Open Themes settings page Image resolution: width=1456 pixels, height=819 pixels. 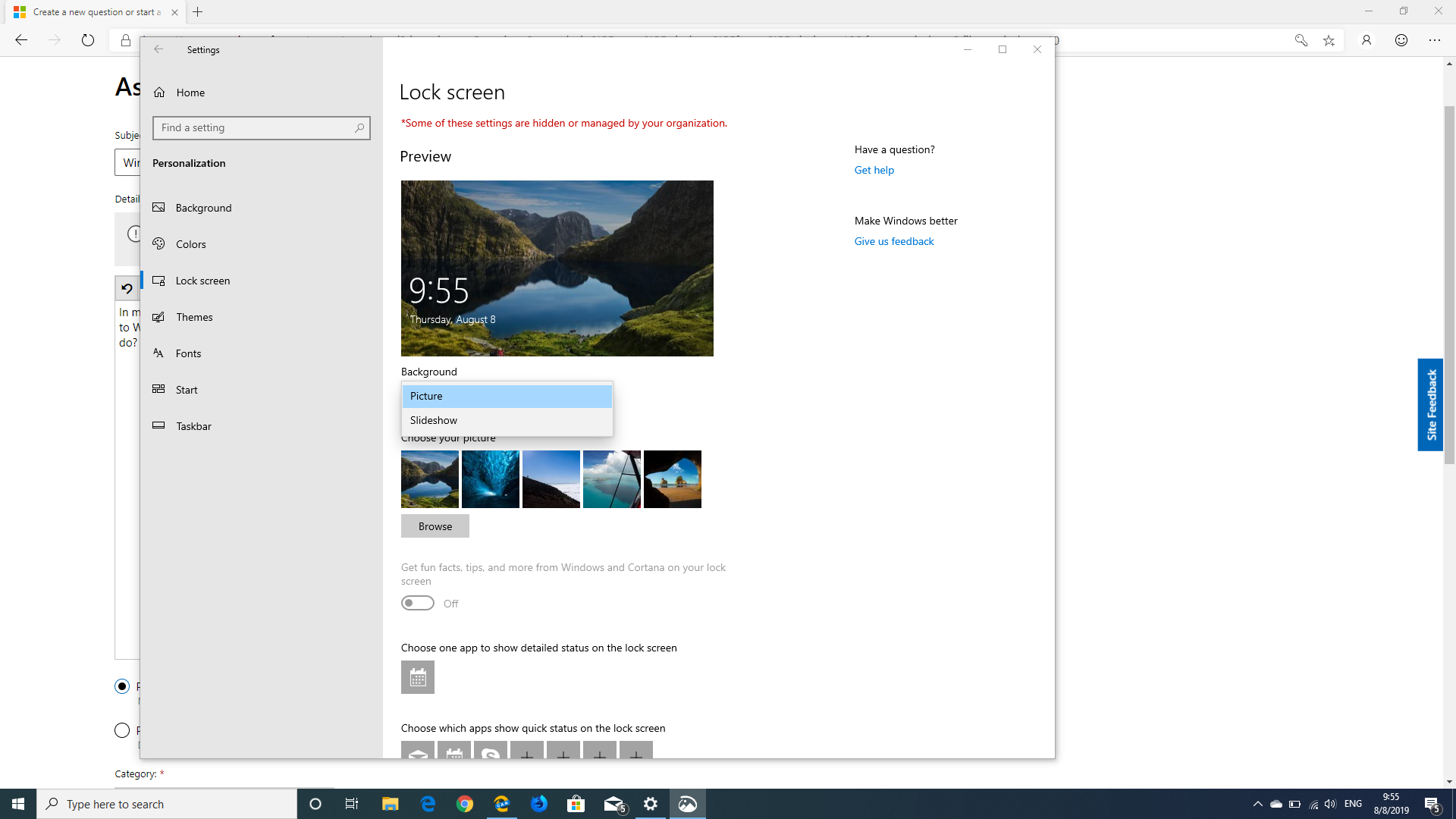click(262, 317)
